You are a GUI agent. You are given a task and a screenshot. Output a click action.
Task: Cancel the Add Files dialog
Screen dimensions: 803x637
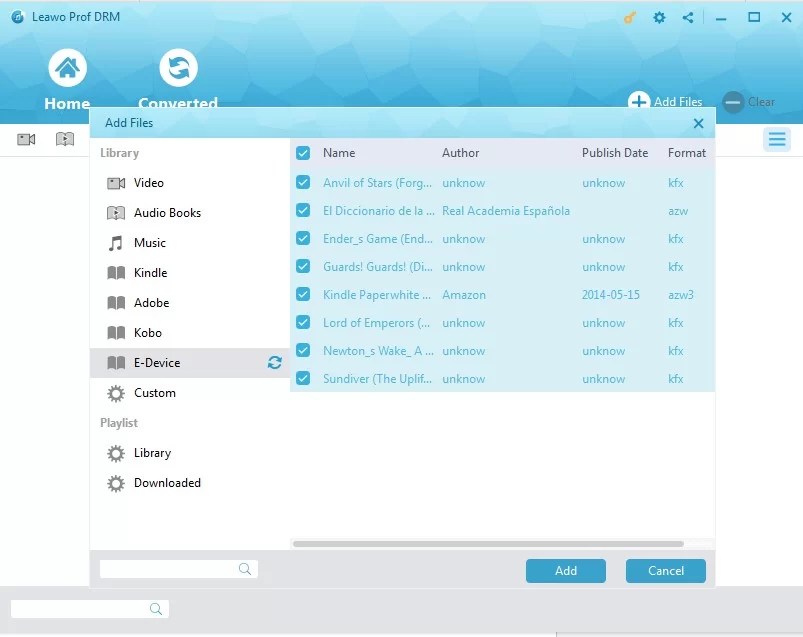[665, 571]
